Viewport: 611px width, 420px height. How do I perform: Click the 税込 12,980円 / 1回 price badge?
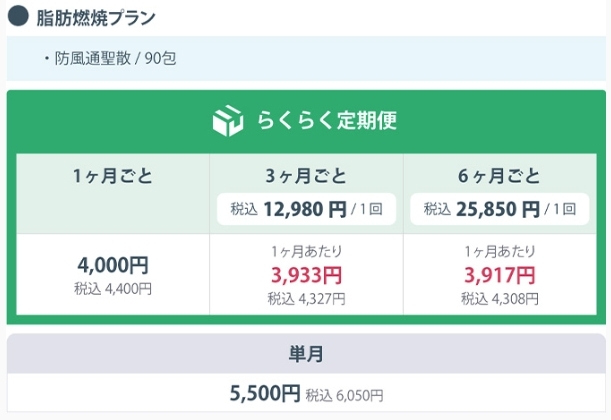(x=306, y=209)
